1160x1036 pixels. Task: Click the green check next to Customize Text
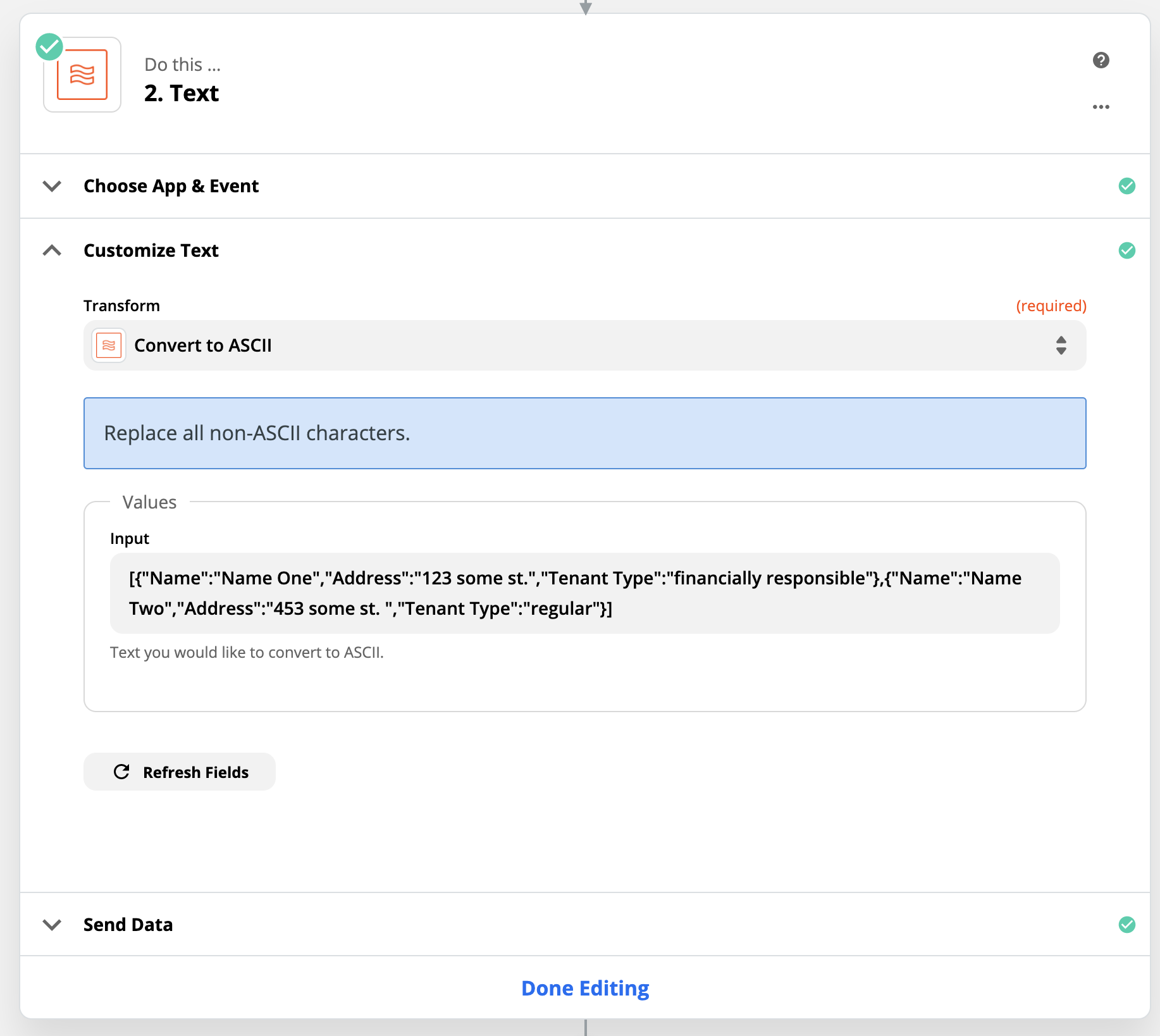coord(1126,250)
